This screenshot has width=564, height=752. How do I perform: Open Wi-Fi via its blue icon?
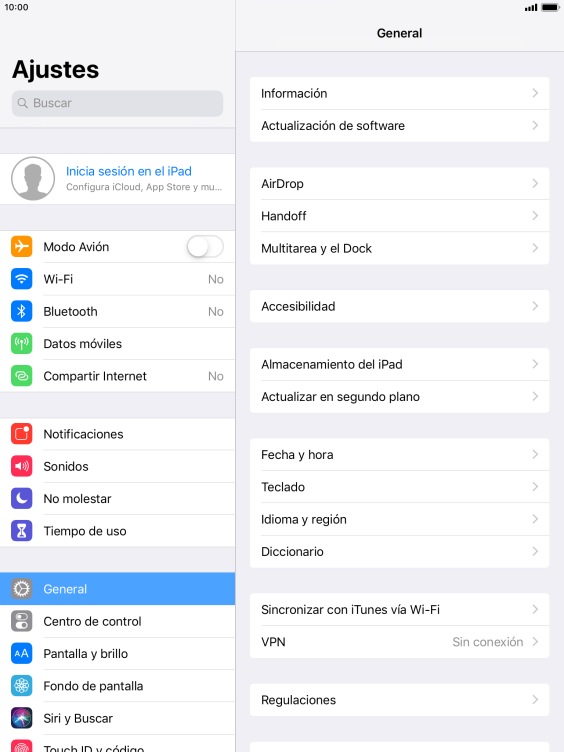coord(22,279)
